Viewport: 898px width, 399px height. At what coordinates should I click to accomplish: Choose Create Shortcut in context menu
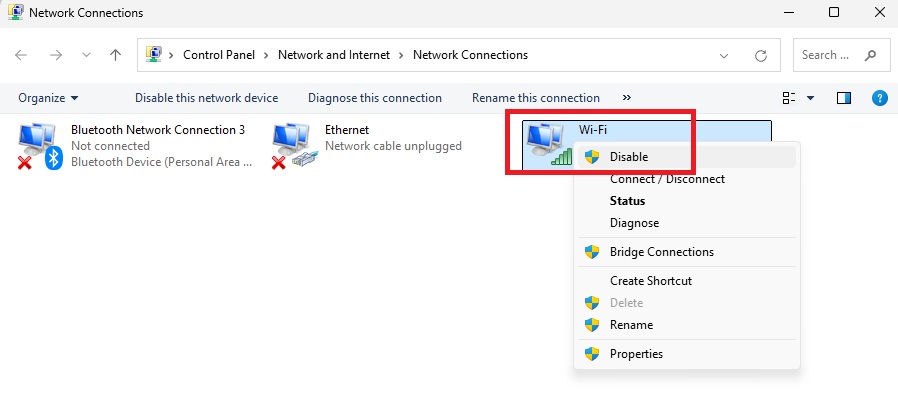pos(686,281)
